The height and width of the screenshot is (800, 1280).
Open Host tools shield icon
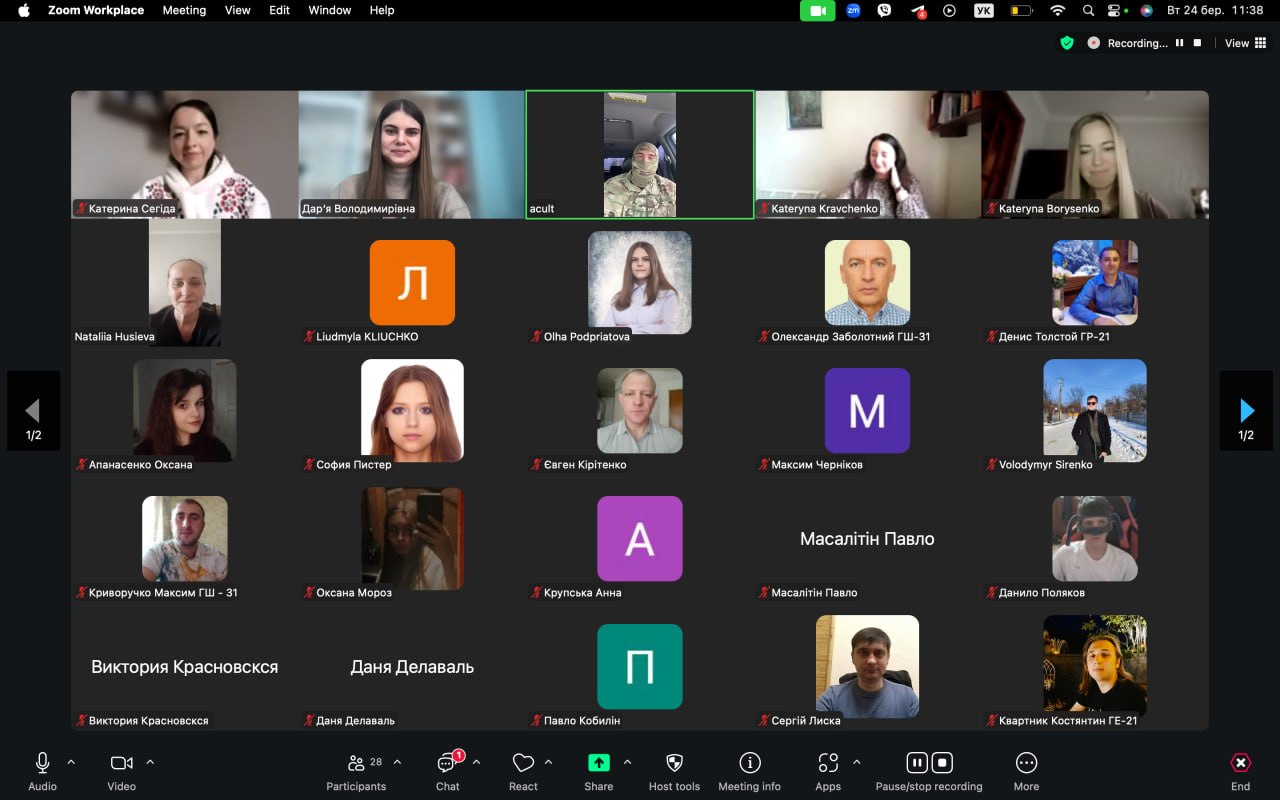click(674, 763)
